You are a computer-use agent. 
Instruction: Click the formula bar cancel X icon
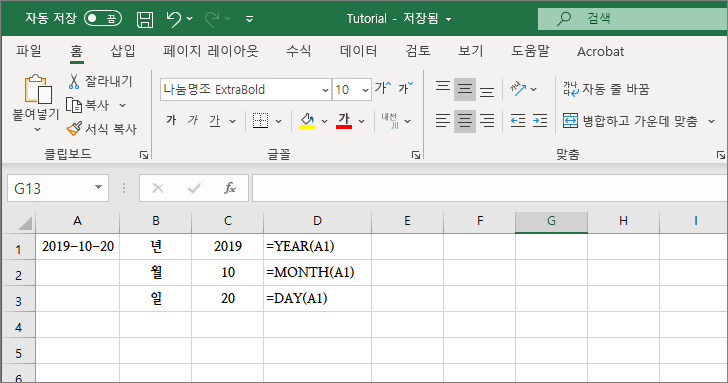point(158,188)
